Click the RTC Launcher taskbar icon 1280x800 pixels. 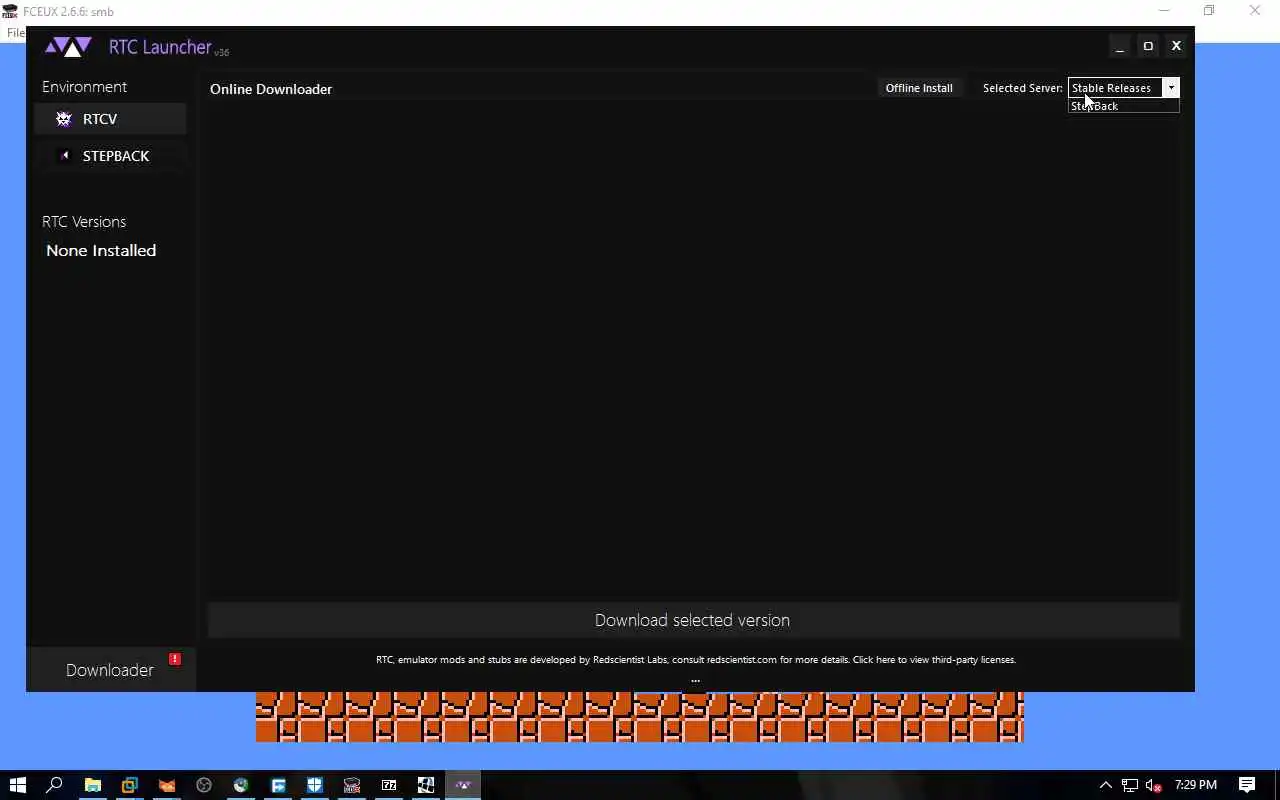coord(463,785)
